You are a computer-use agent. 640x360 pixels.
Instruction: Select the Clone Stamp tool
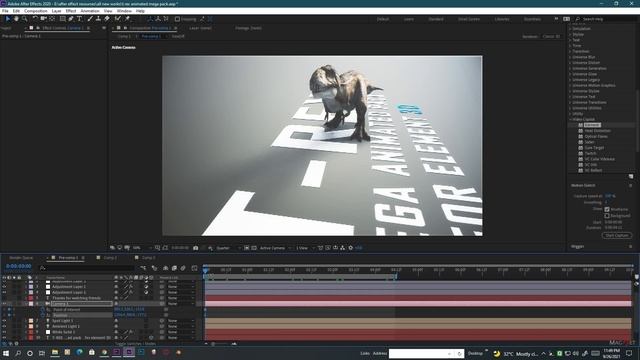pos(98,19)
